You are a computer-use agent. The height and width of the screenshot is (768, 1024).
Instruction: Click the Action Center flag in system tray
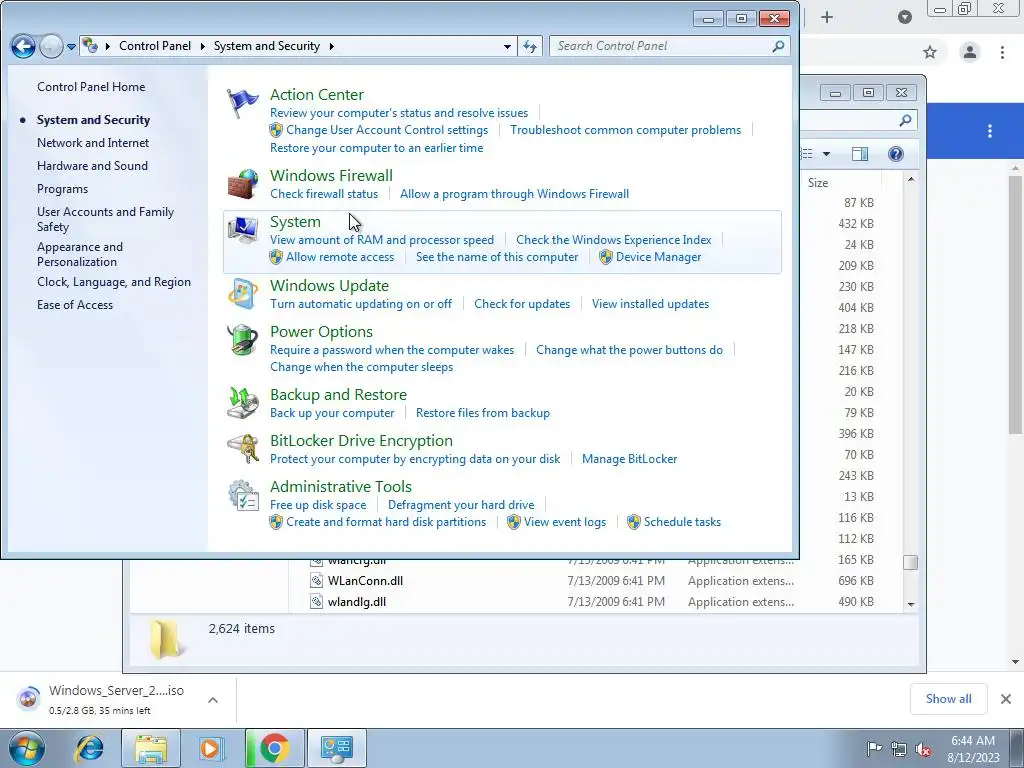874,748
